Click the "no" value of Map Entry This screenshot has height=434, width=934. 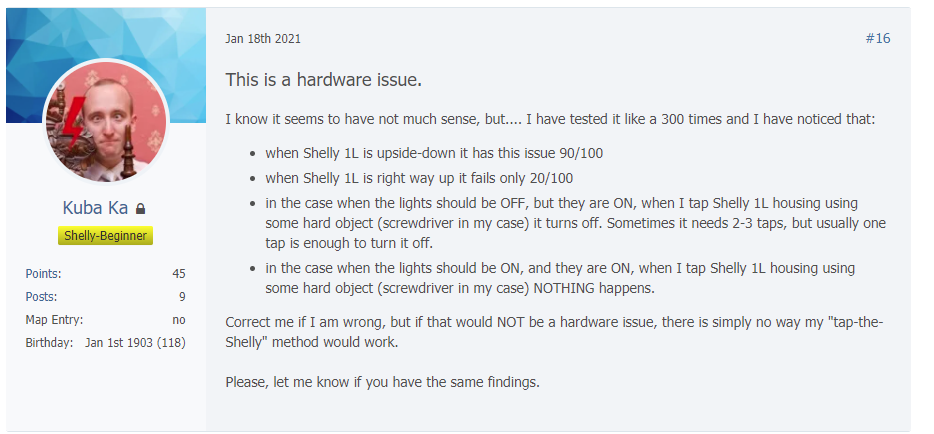point(179,320)
